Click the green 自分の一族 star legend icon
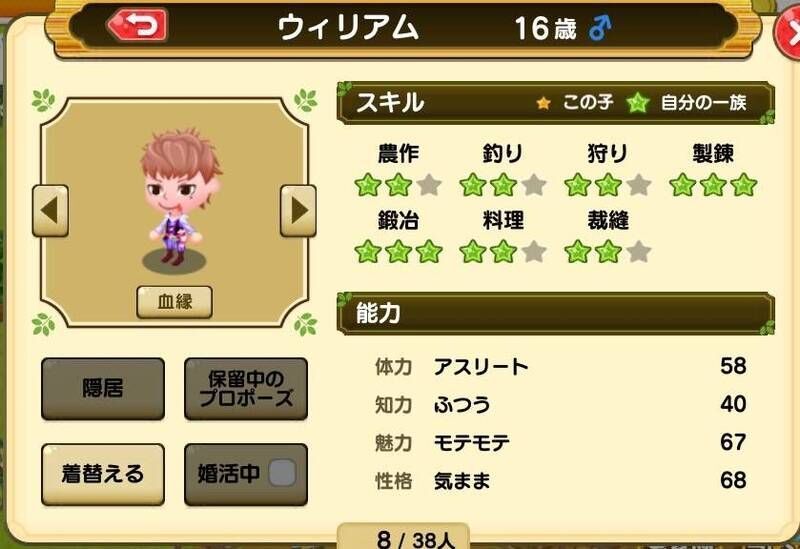Viewport: 800px width, 549px height. pyautogui.click(x=638, y=103)
